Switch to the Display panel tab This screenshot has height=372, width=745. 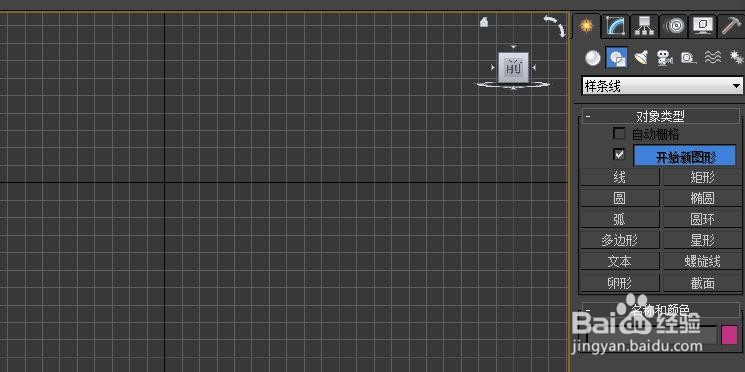point(702,26)
